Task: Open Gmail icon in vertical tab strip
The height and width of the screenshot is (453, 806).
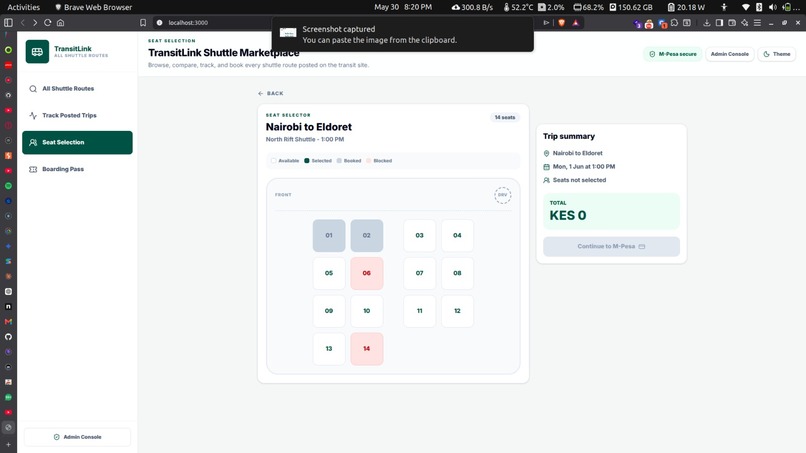Action: point(8,322)
